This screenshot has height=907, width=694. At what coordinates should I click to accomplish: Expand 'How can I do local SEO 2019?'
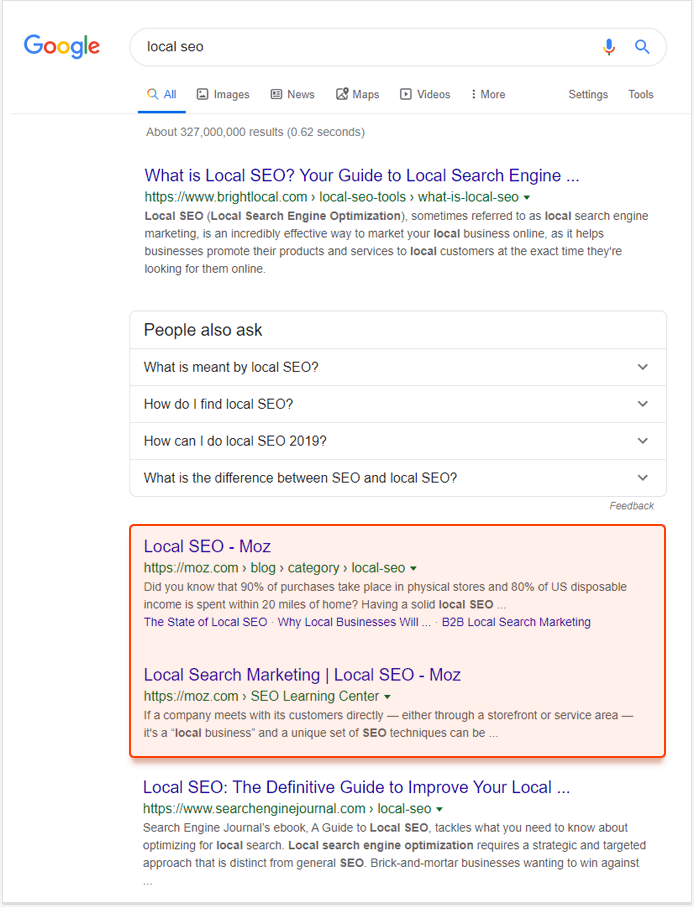click(x=398, y=441)
